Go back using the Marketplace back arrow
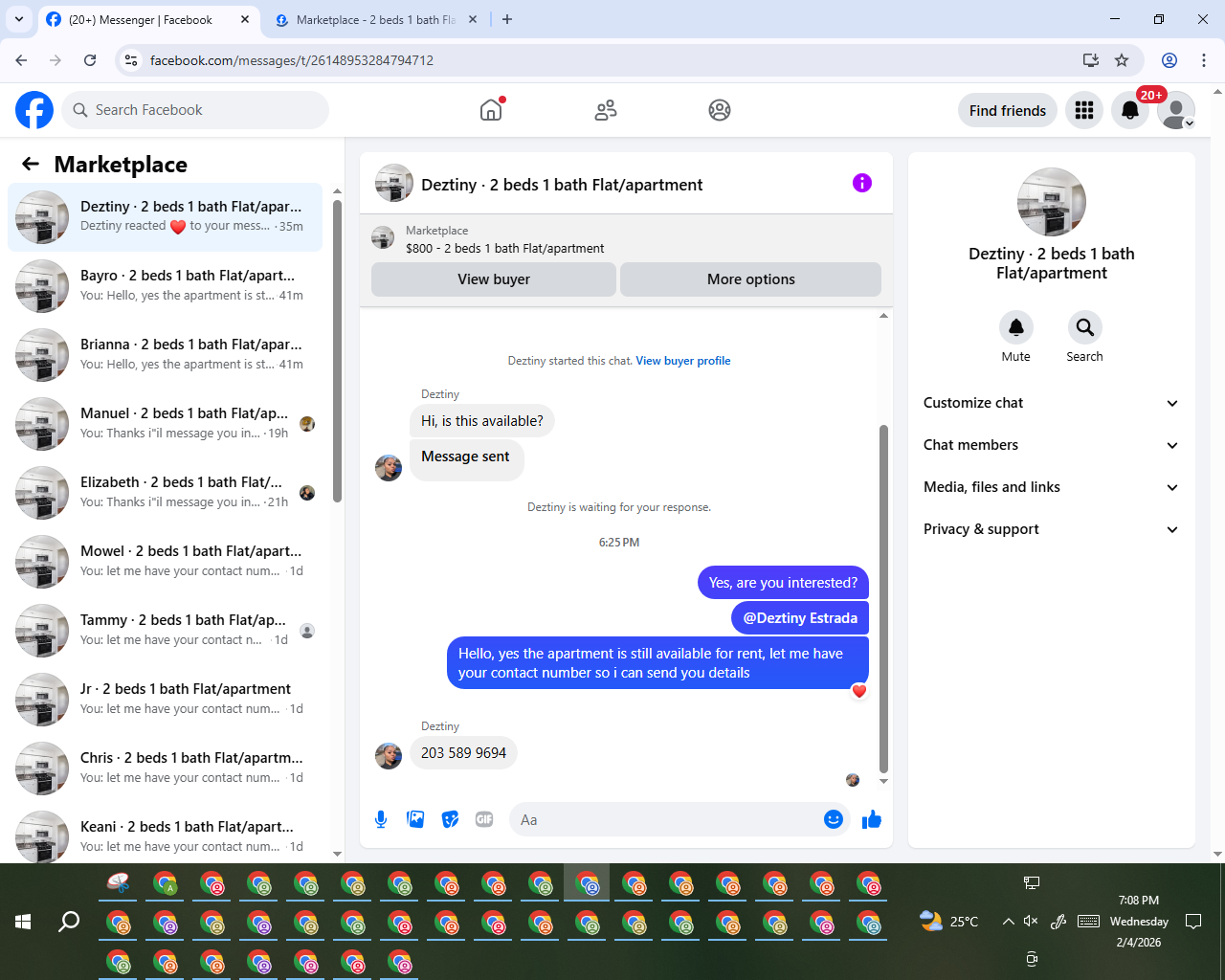Screen dimensions: 1225x980 [x=31, y=164]
